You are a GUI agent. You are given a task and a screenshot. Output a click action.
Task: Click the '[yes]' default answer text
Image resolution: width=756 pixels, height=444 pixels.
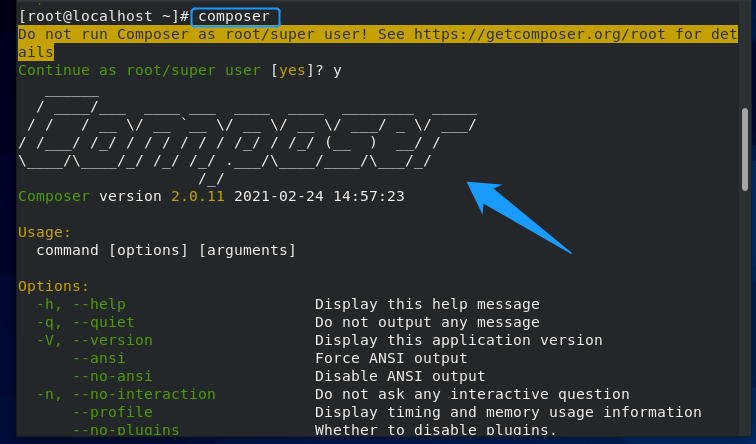(x=293, y=70)
